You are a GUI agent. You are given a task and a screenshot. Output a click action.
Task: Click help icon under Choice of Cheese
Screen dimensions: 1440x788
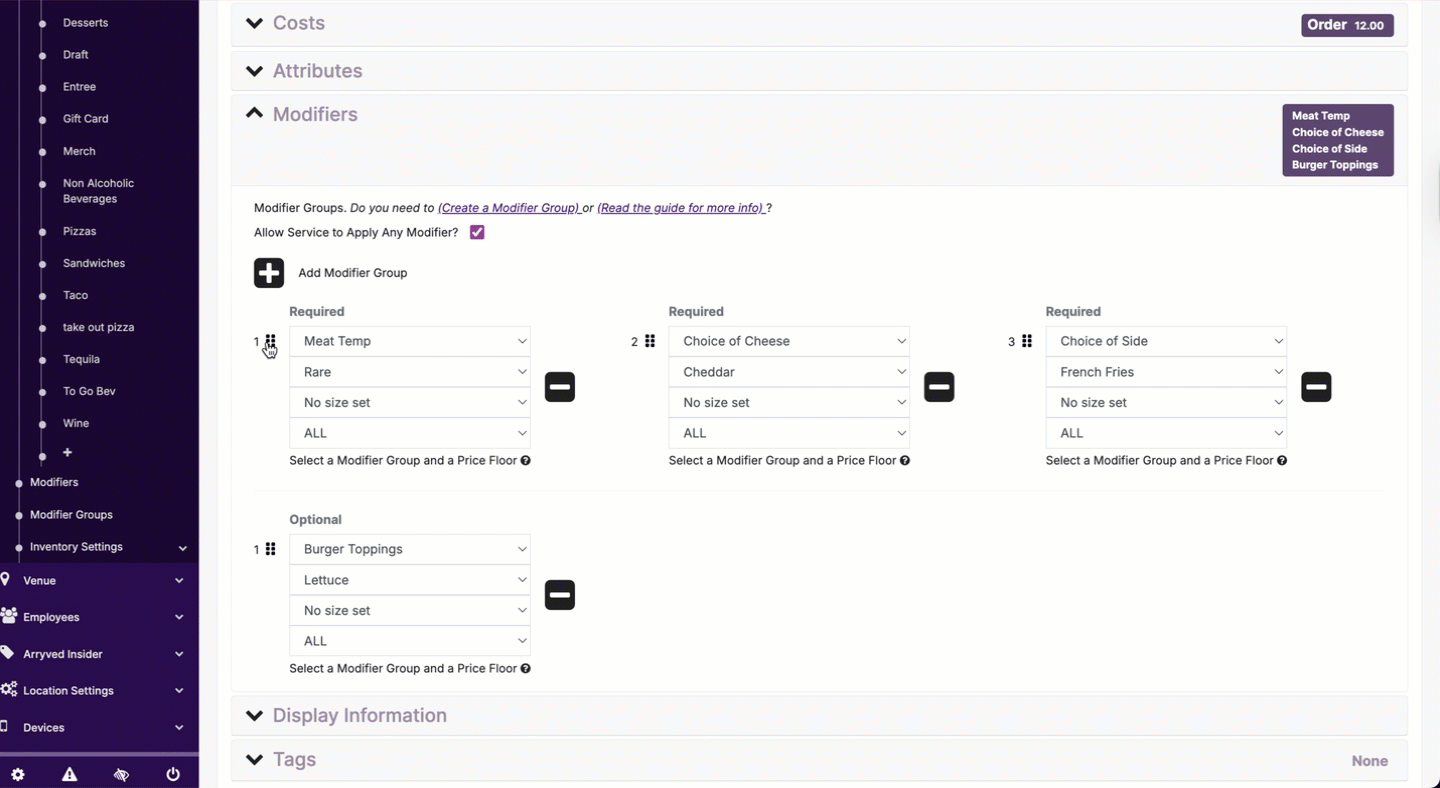pos(905,461)
